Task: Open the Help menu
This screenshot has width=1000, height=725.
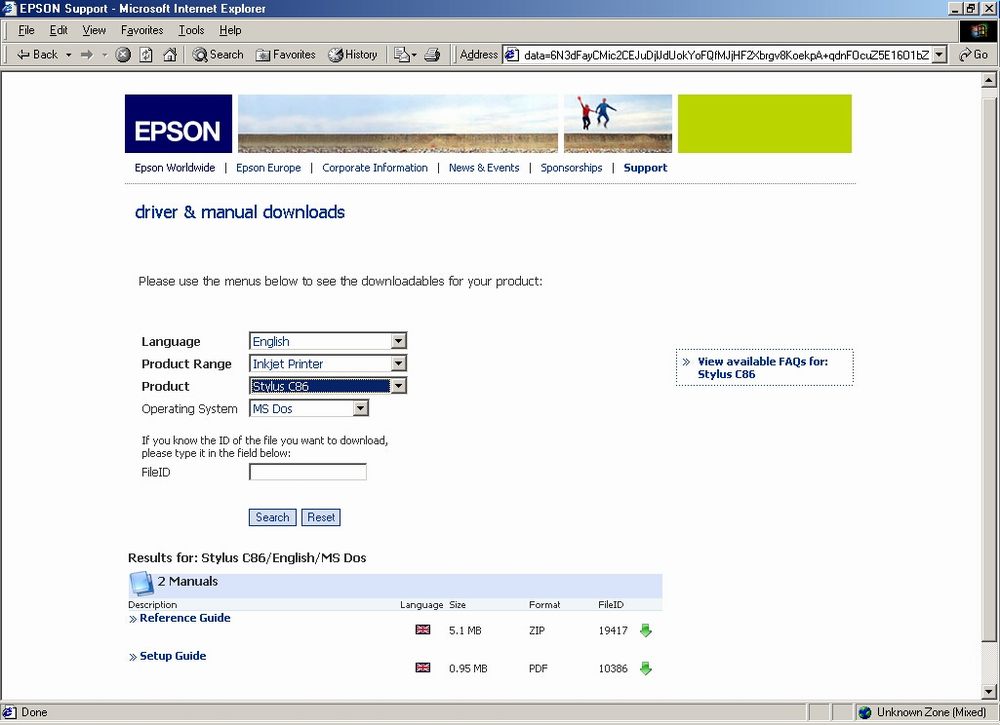Action: pos(230,30)
